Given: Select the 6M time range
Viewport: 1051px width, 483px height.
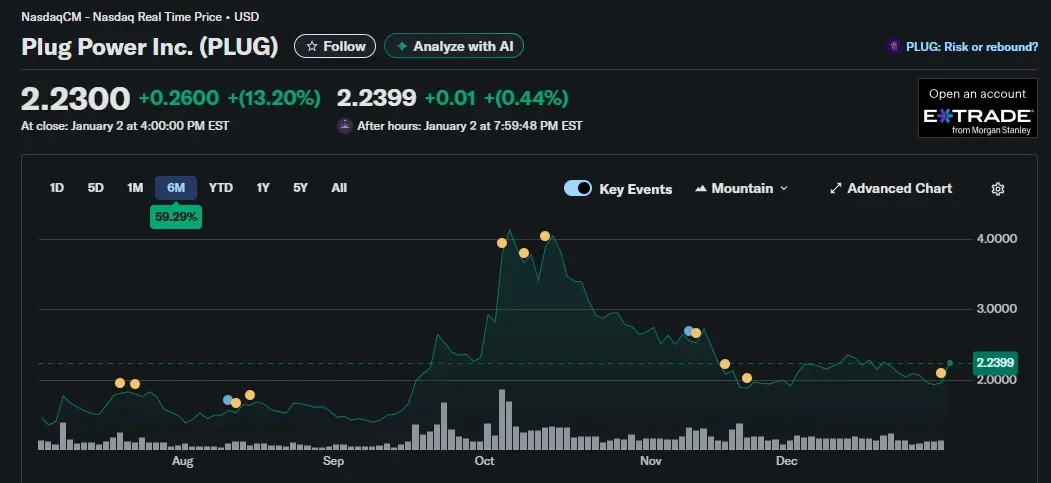Looking at the screenshot, I should pos(176,188).
